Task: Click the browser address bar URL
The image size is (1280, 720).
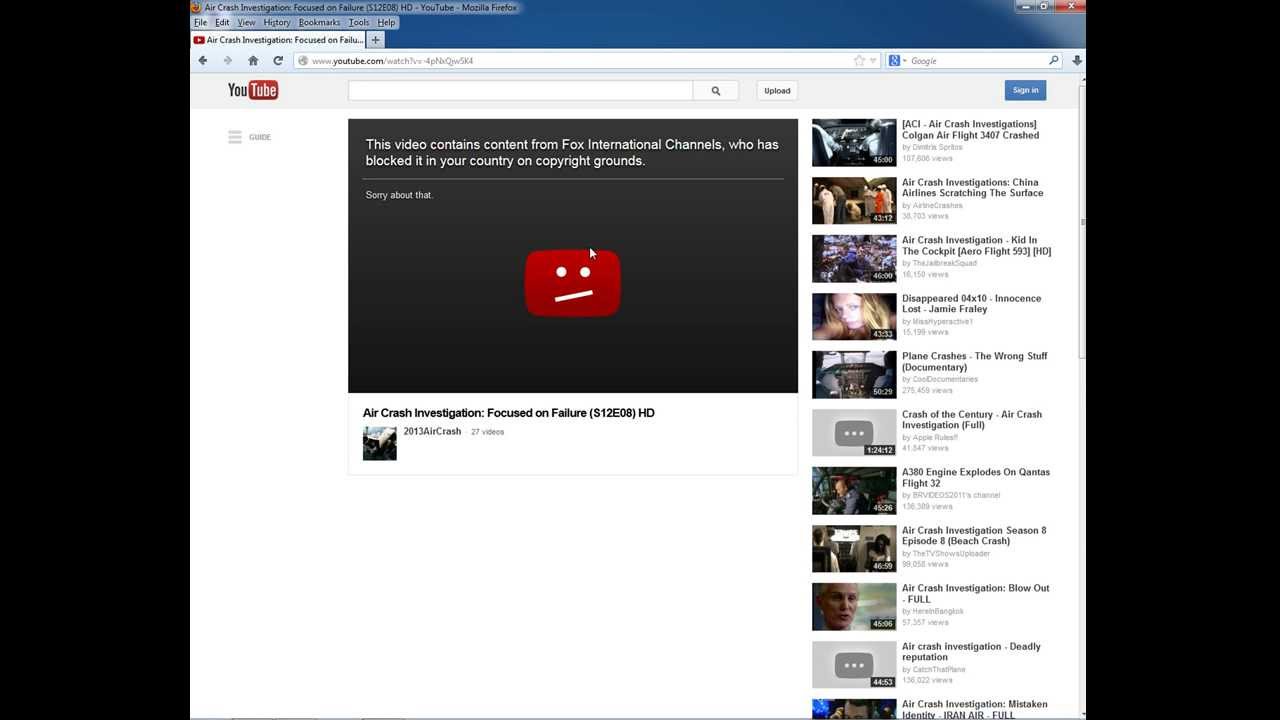Action: click(x=392, y=61)
